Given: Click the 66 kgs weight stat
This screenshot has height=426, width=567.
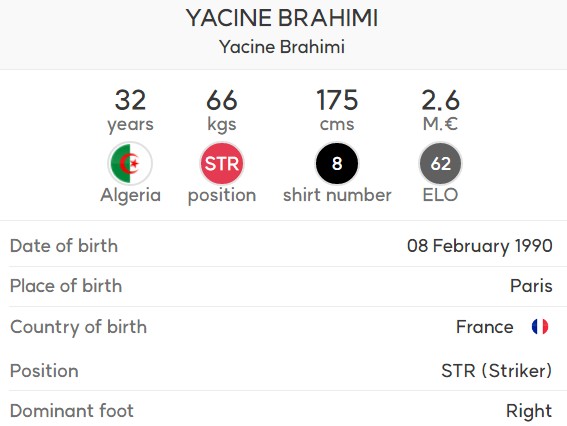Looking at the screenshot, I should click(x=222, y=110).
